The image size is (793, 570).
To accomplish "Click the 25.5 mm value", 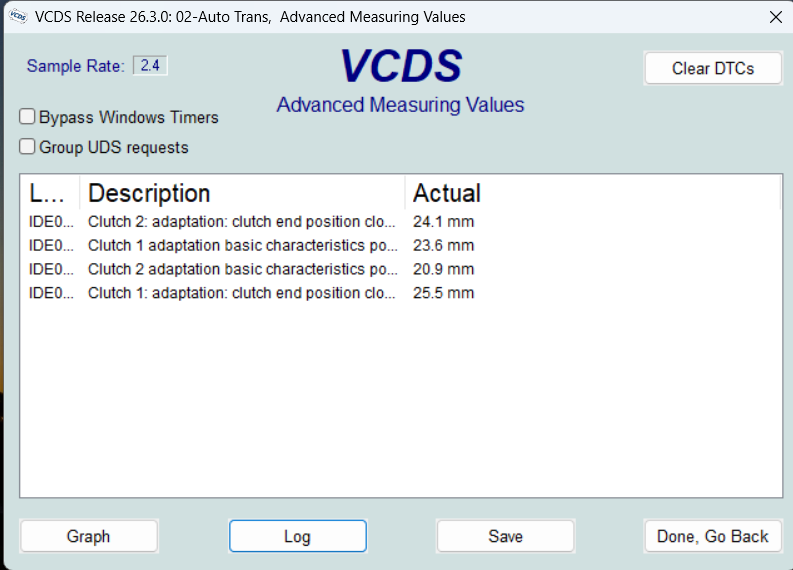I will click(444, 293).
